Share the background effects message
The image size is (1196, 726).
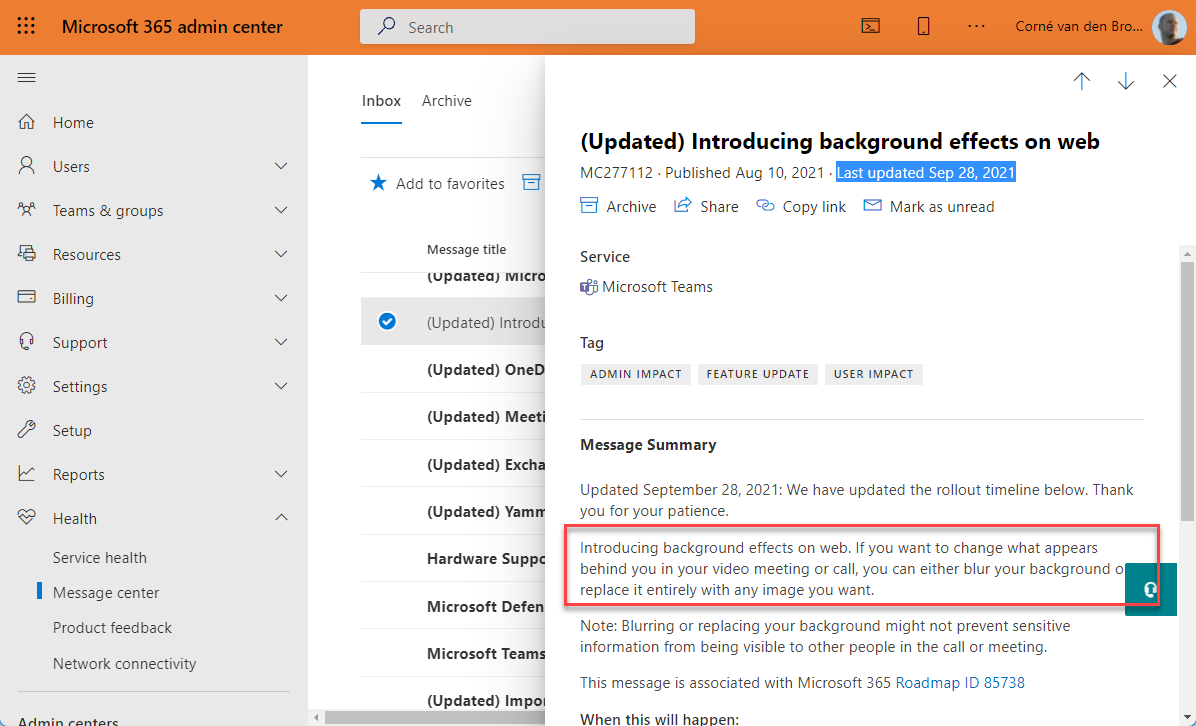pos(706,206)
